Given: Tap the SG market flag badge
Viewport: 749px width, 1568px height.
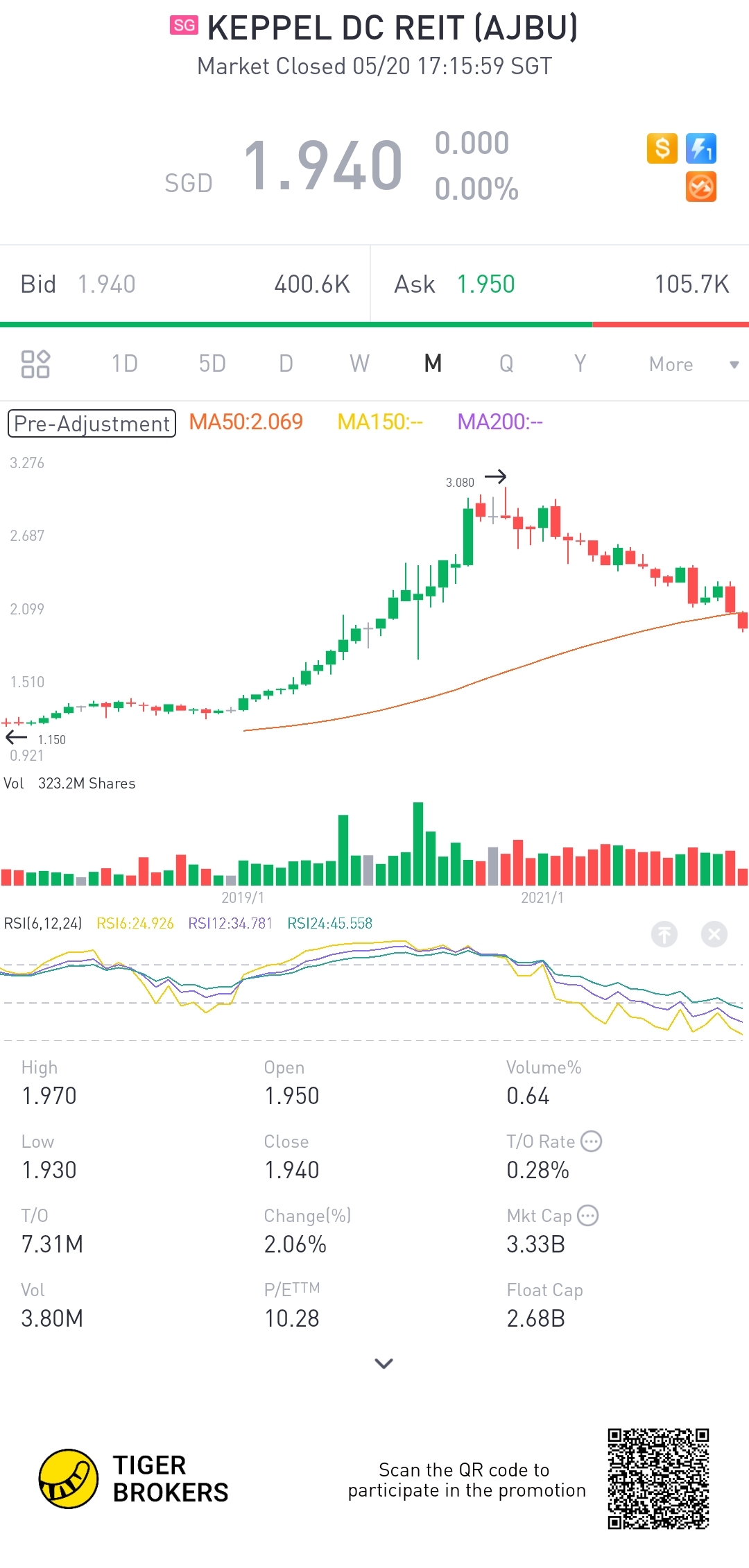Looking at the screenshot, I should pos(184,26).
